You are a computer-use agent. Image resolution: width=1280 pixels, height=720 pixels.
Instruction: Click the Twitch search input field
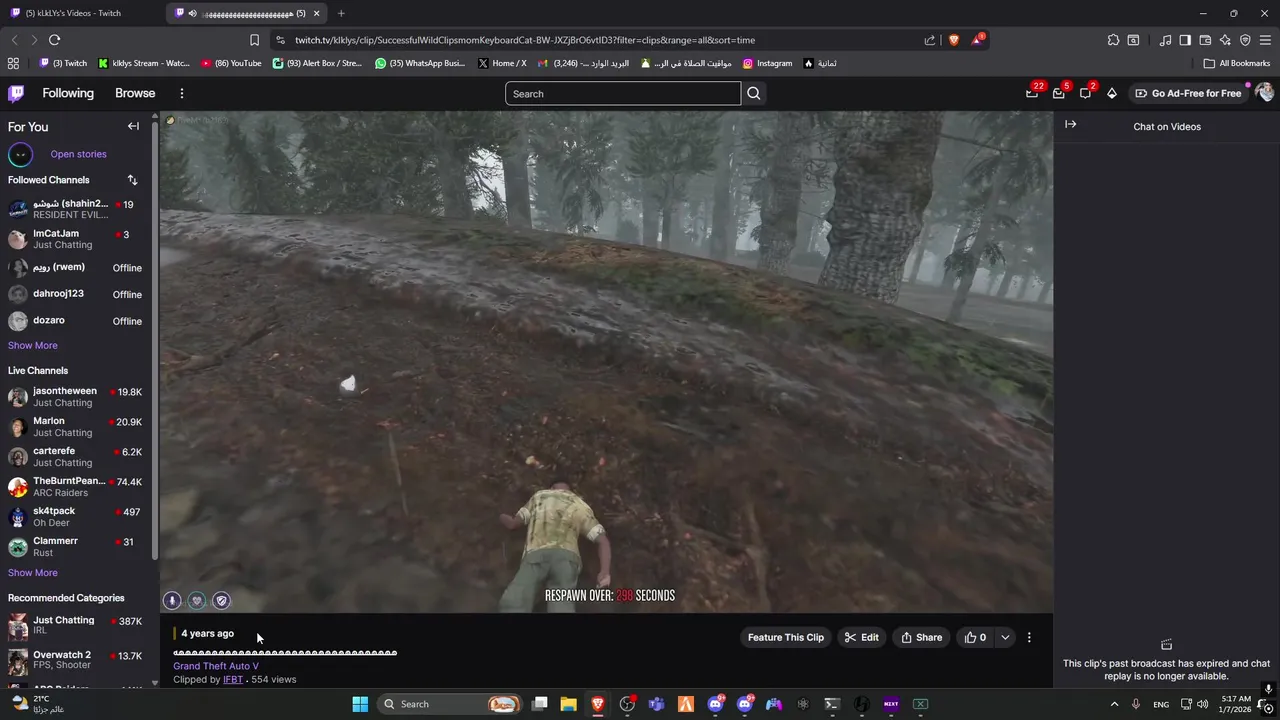623,93
